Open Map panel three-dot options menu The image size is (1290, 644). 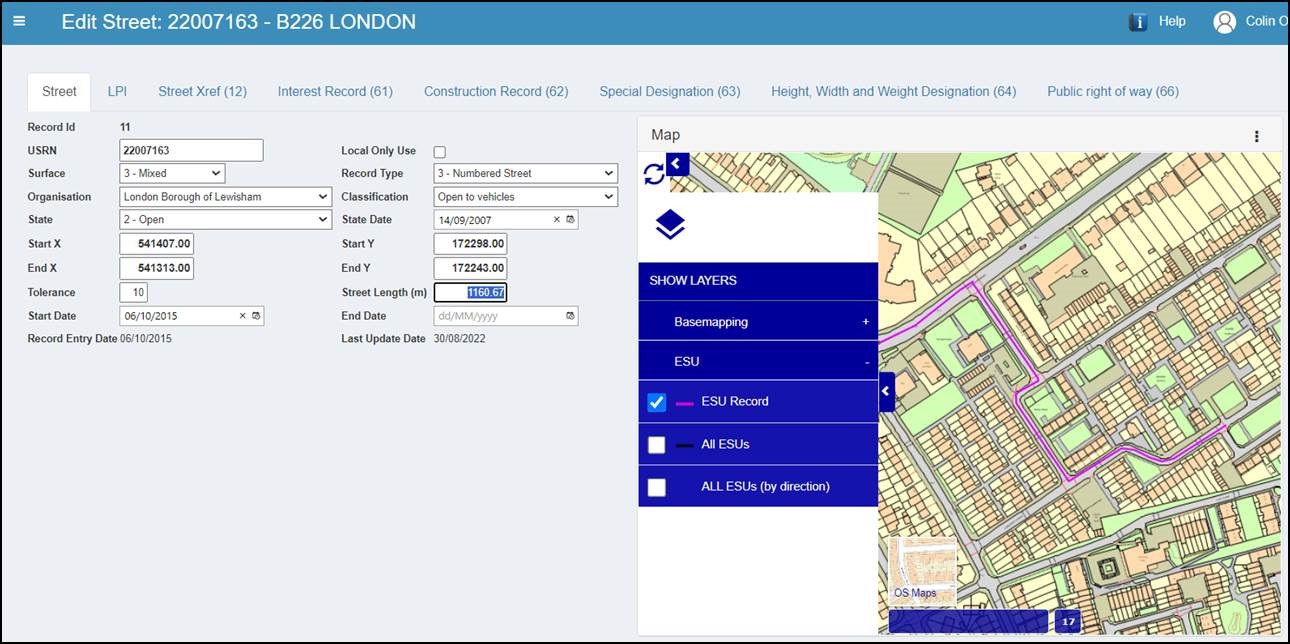coord(1256,136)
